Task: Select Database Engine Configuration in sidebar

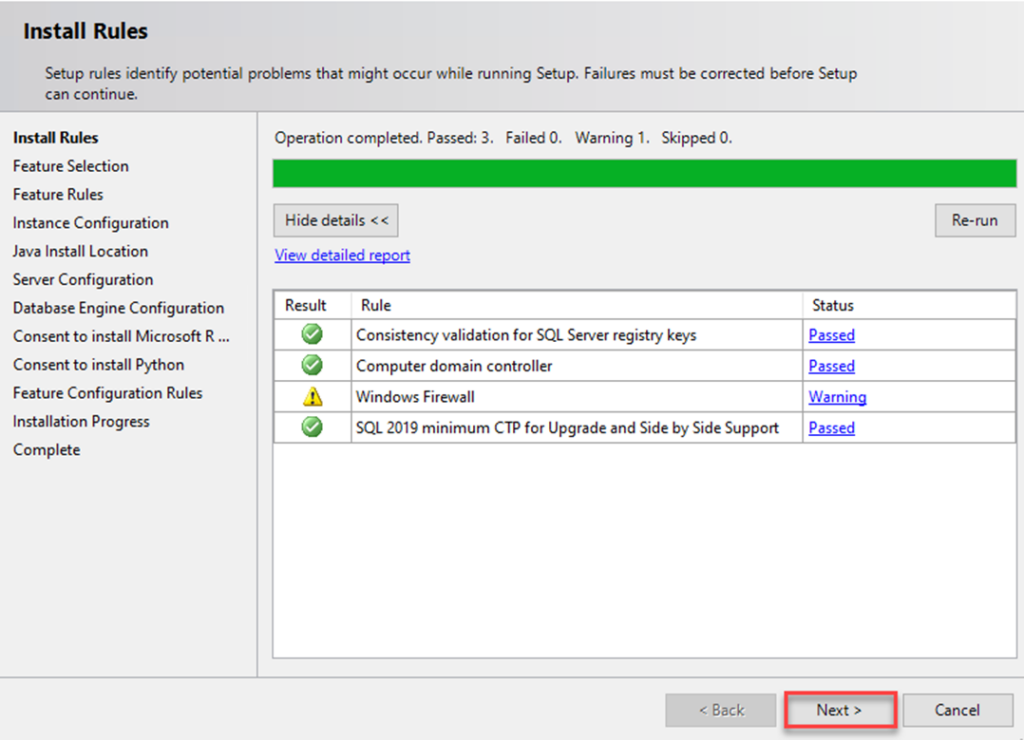Action: coord(118,308)
